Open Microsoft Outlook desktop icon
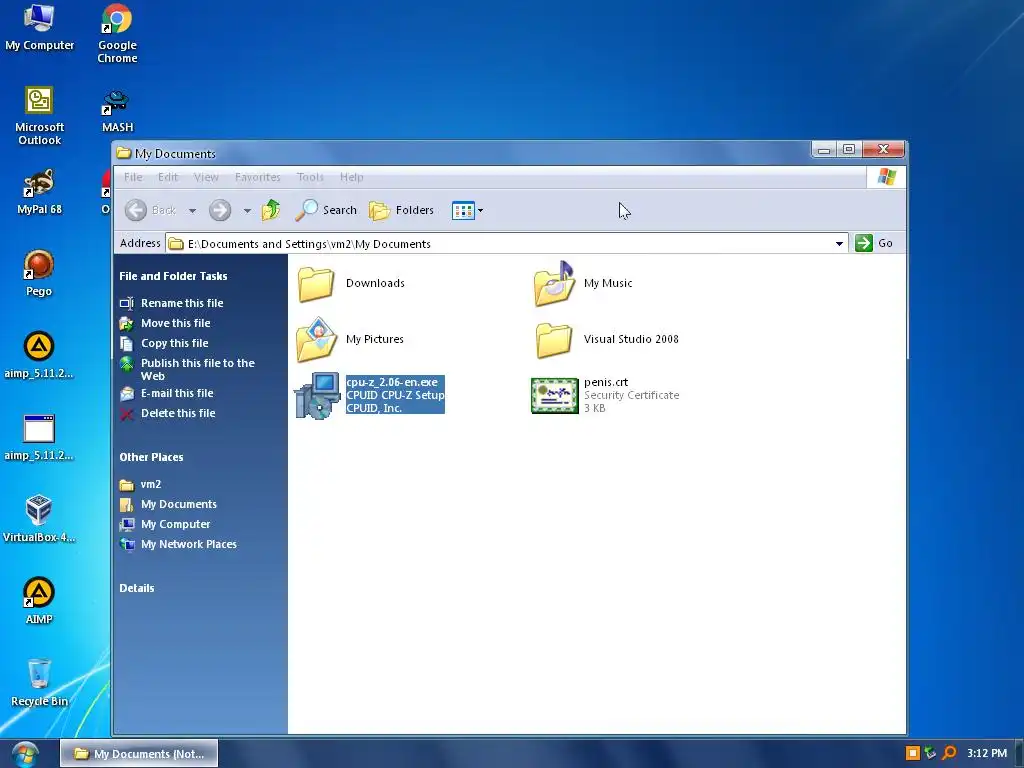This screenshot has height=768, width=1024. [x=39, y=116]
